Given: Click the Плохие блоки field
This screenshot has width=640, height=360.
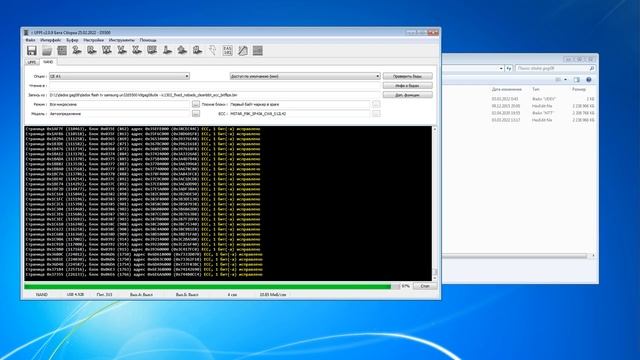Looking at the screenshot, I should coord(300,104).
